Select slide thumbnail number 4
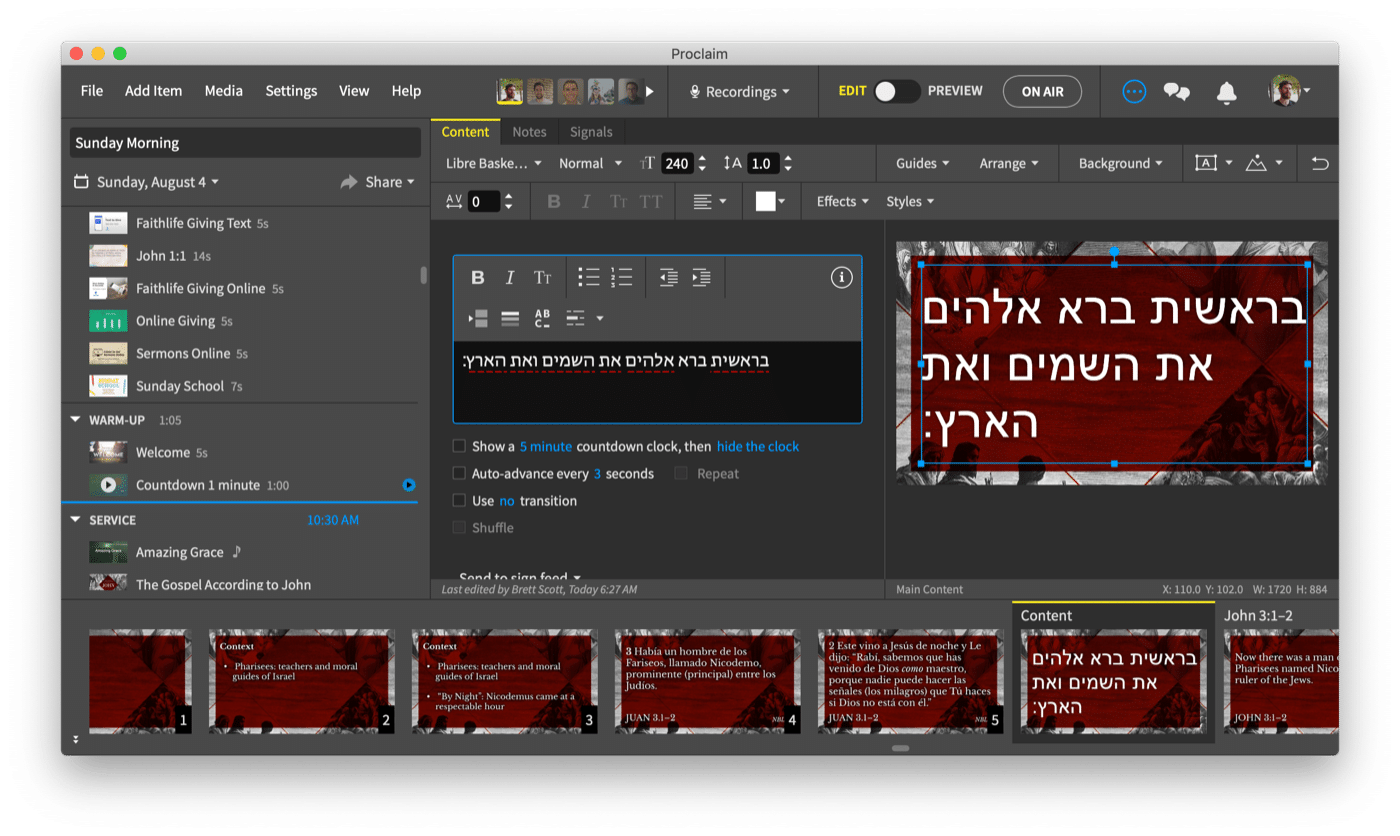This screenshot has width=1400, height=836. (707, 681)
